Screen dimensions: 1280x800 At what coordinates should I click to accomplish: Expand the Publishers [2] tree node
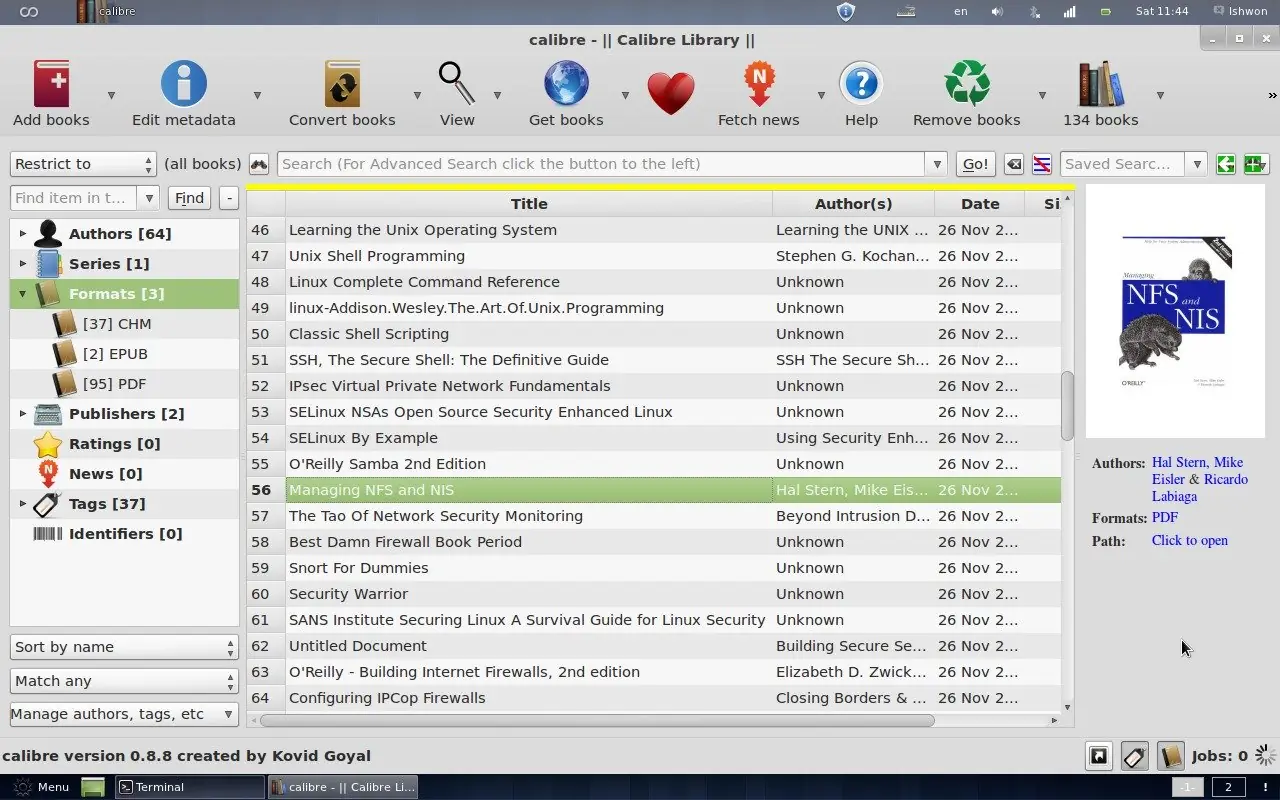coord(23,413)
